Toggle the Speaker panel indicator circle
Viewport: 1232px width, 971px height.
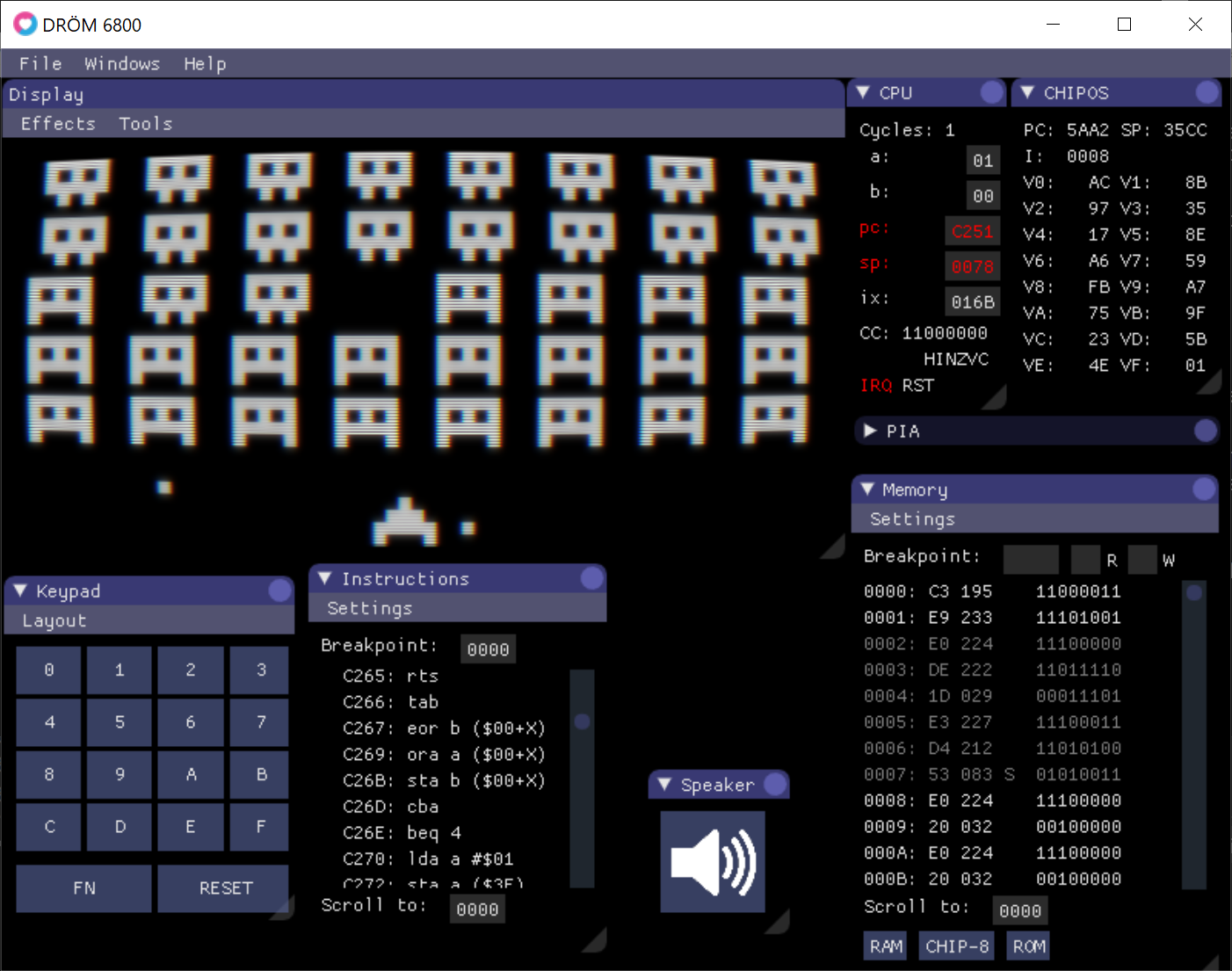[775, 784]
